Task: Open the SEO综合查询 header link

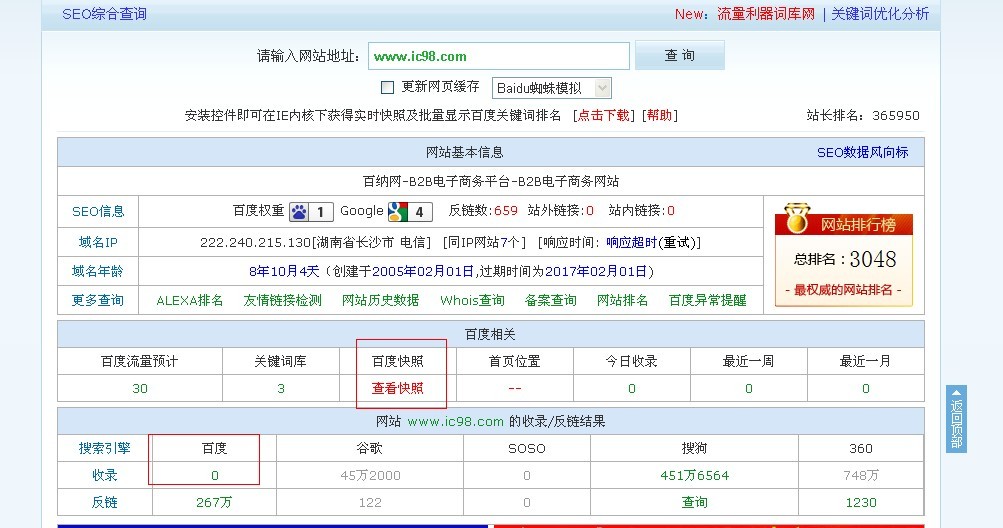Action: click(104, 14)
